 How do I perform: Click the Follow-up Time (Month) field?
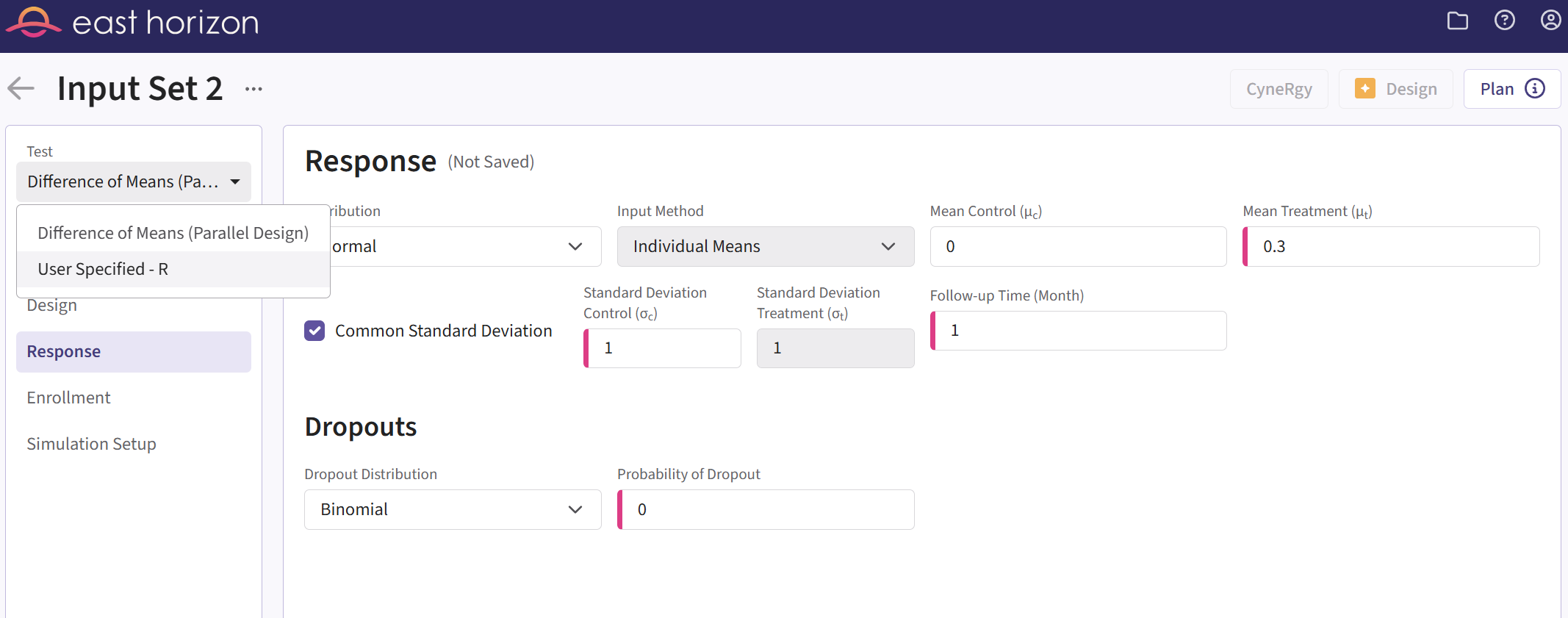point(1080,331)
